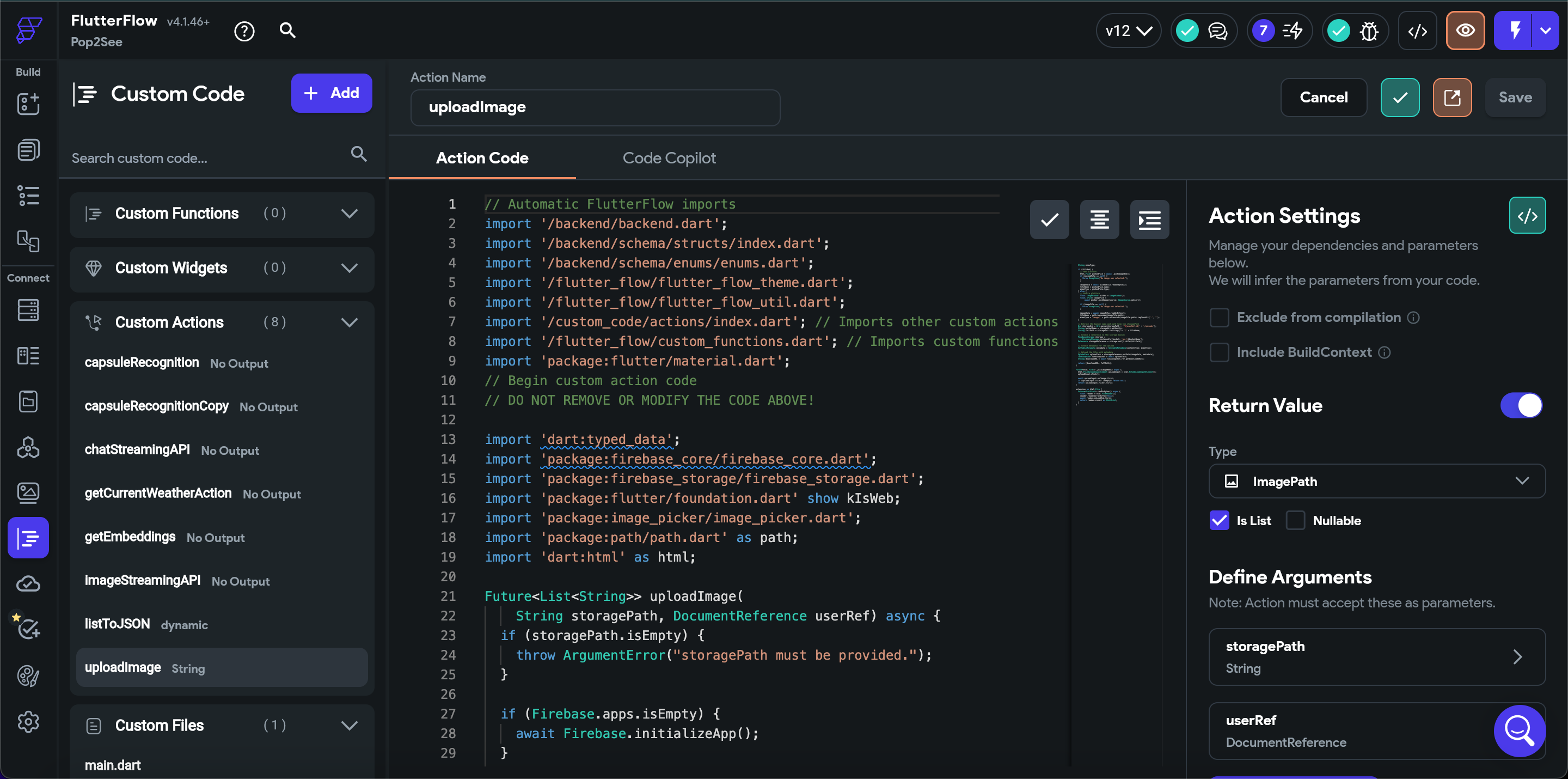Switch to the Code Copilot tab
The height and width of the screenshot is (779, 1568).
669,158
